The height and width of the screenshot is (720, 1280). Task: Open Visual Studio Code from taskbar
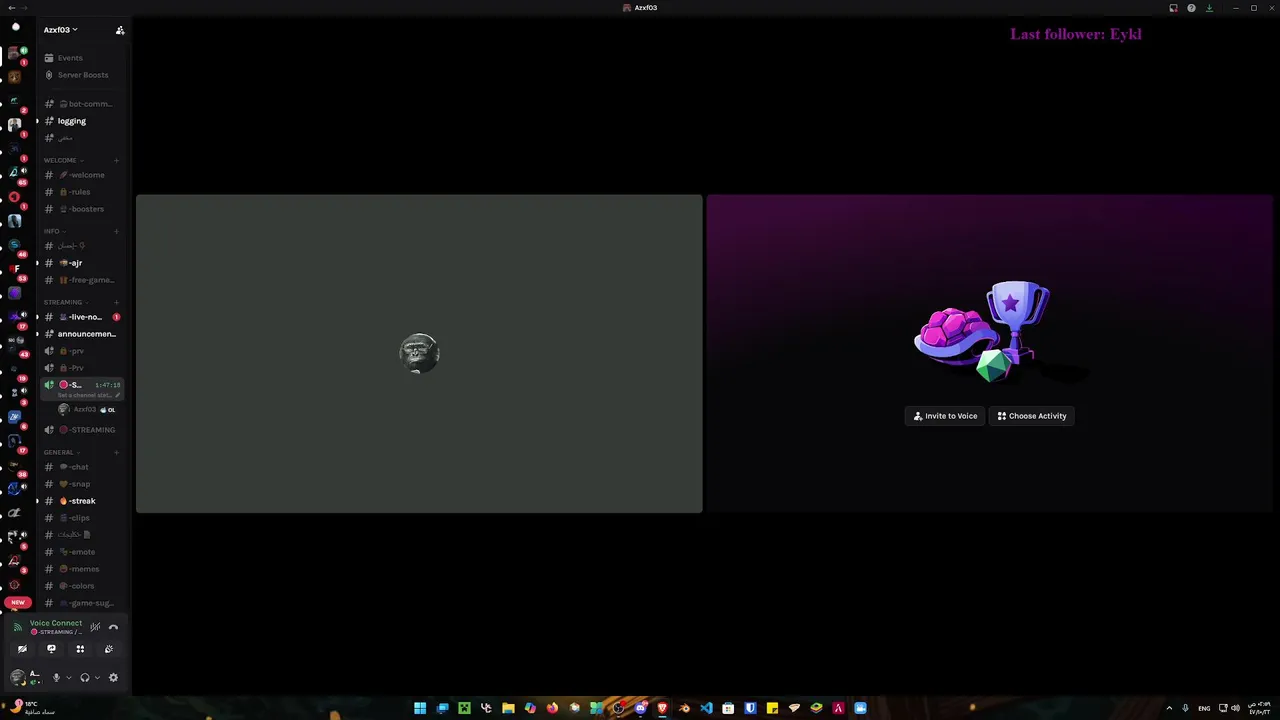tap(706, 708)
